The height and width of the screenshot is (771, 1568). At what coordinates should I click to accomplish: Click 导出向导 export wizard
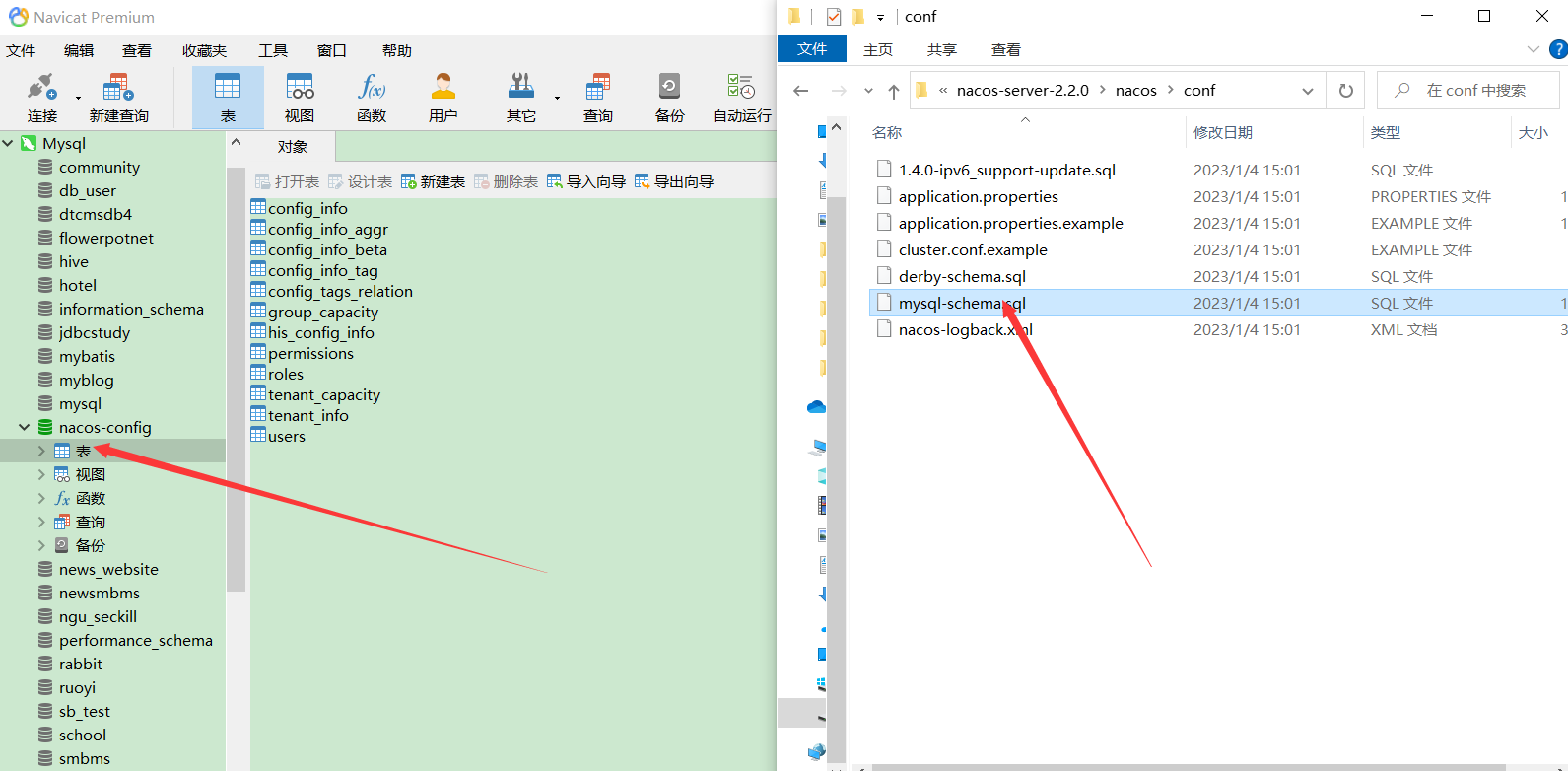[x=674, y=181]
